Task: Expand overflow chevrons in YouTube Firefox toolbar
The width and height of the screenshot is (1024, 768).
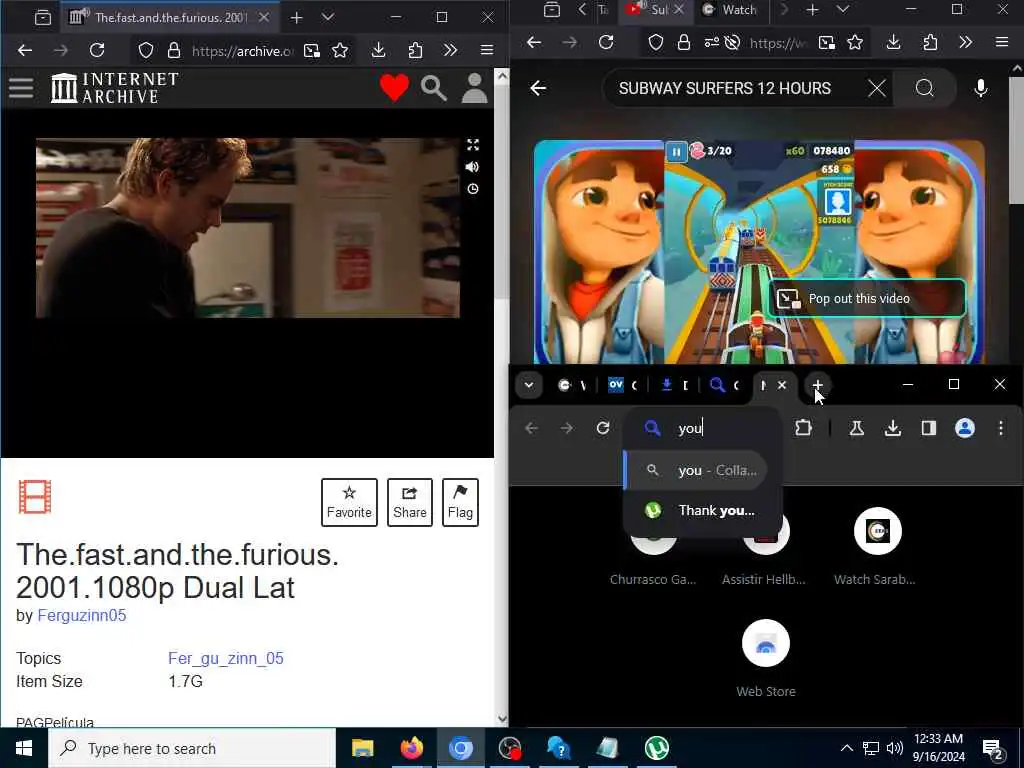Action: click(966, 42)
